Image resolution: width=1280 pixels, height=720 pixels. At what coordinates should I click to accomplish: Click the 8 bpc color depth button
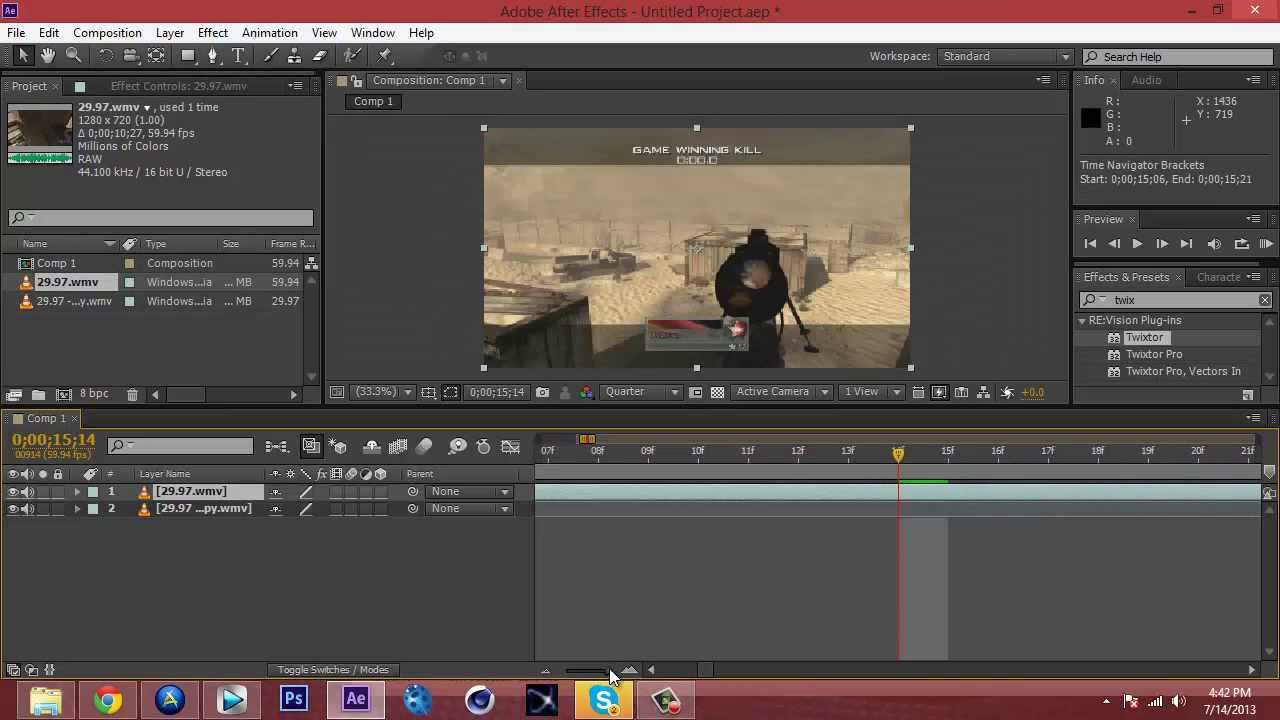pyautogui.click(x=94, y=395)
